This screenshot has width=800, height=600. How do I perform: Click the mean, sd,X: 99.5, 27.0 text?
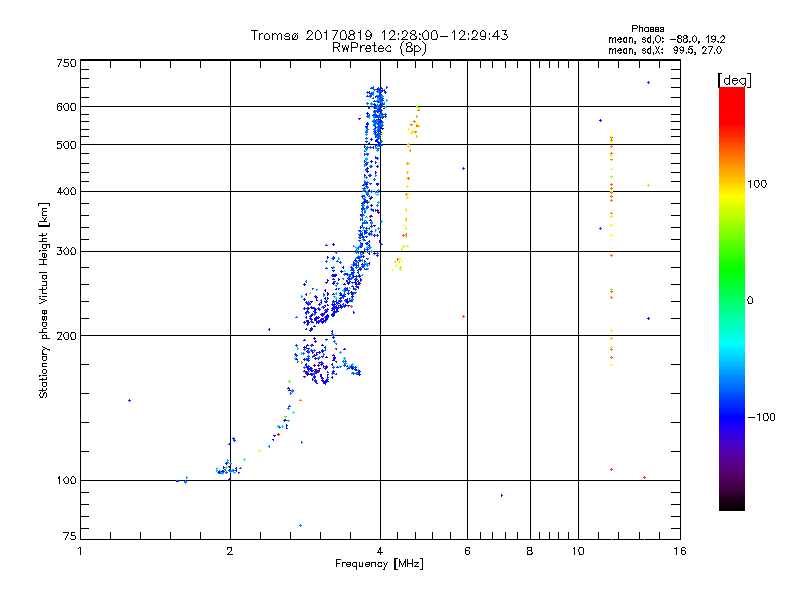point(665,50)
